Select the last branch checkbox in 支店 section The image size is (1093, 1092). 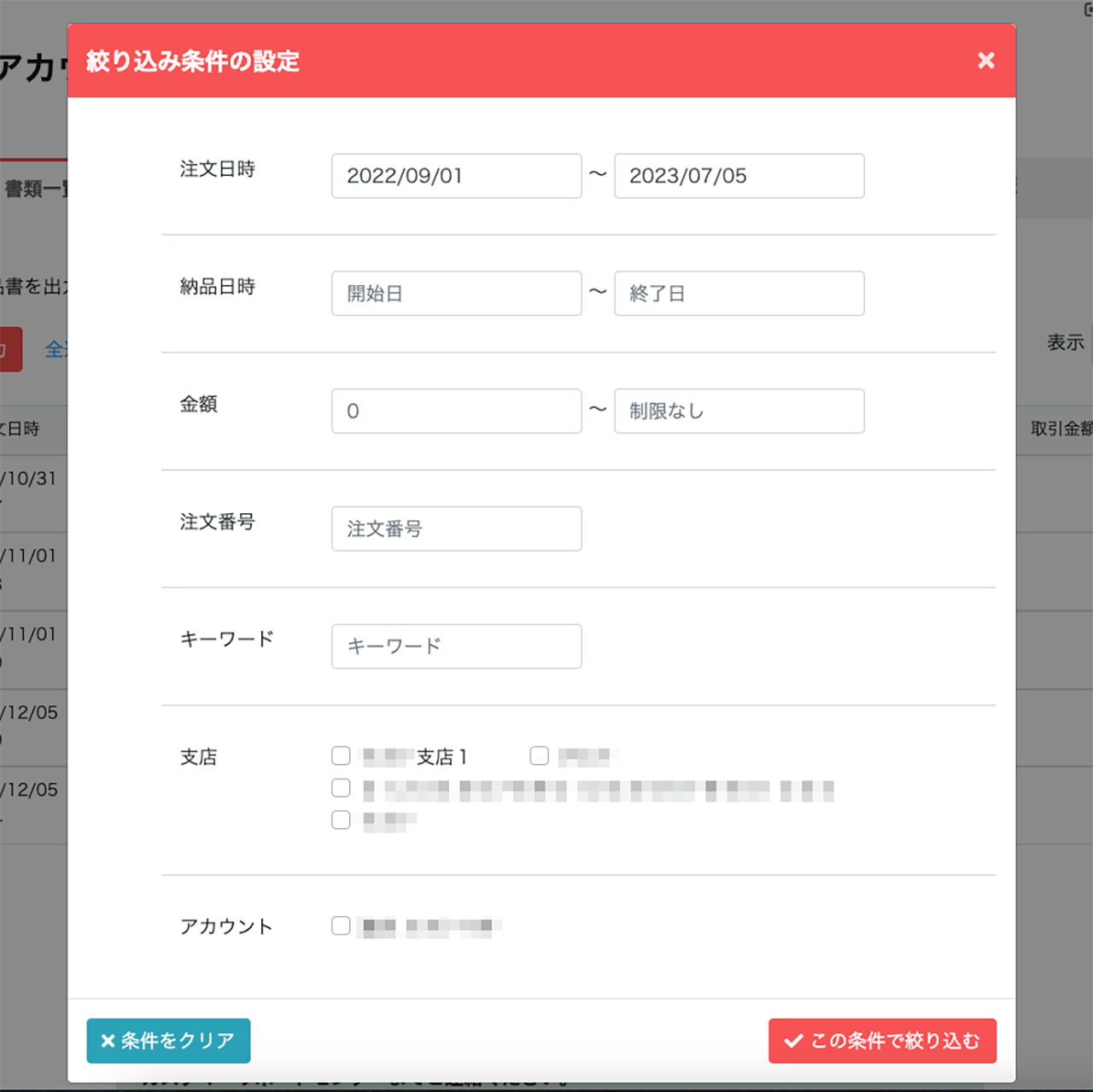click(x=341, y=820)
